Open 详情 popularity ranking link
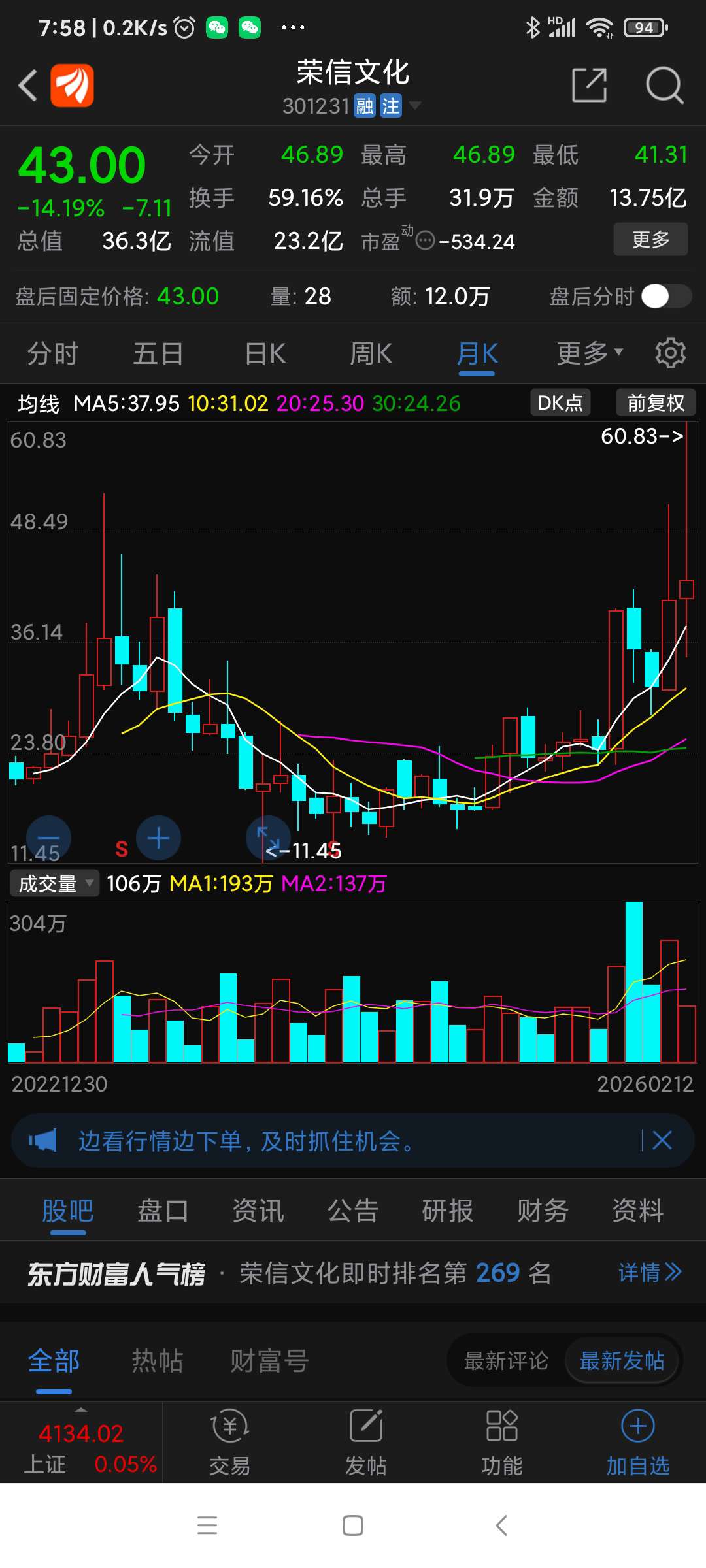The width and height of the screenshot is (706, 1568). 650,1272
